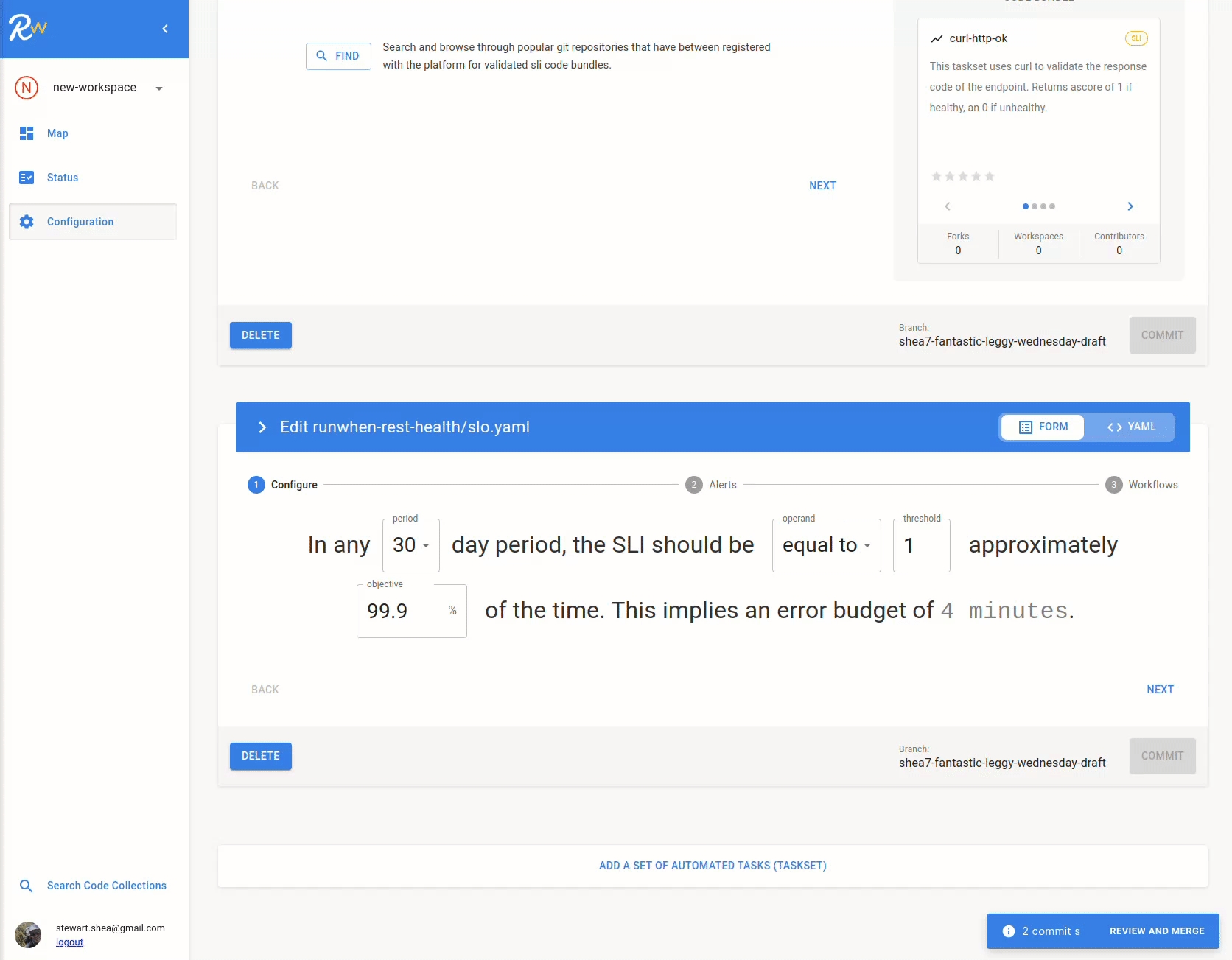Click the info icon next to 2 commits
This screenshot has height=960, width=1232.
(1008, 931)
